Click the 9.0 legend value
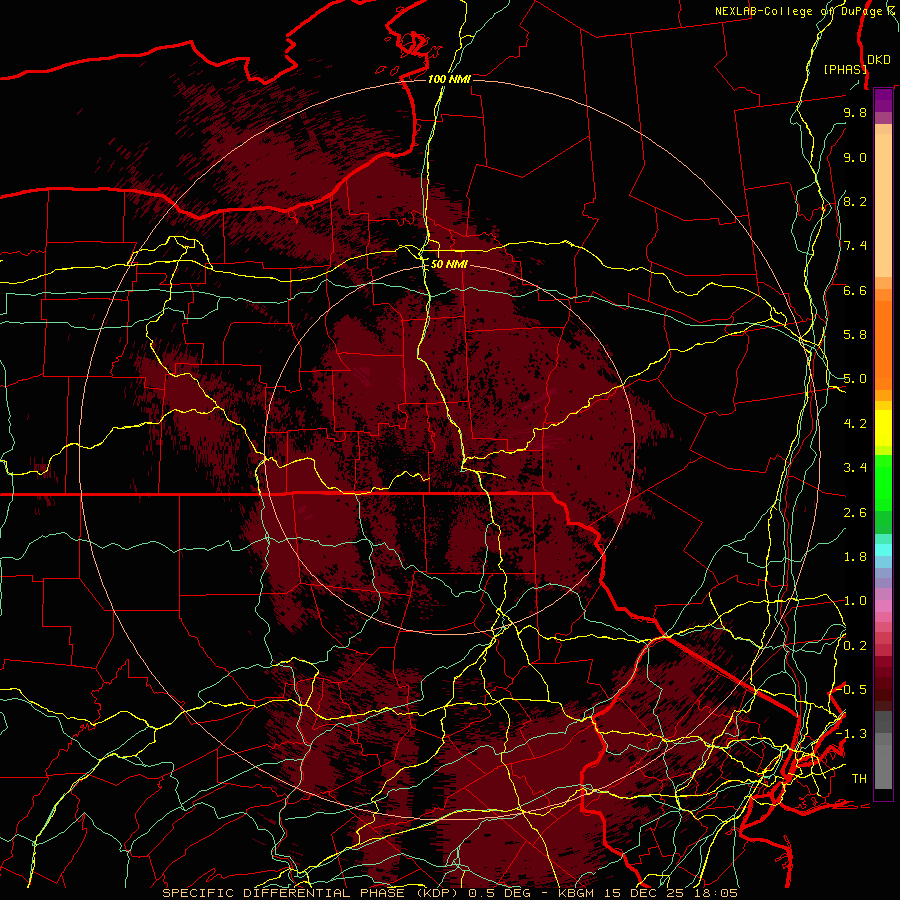900x900 pixels. click(855, 157)
